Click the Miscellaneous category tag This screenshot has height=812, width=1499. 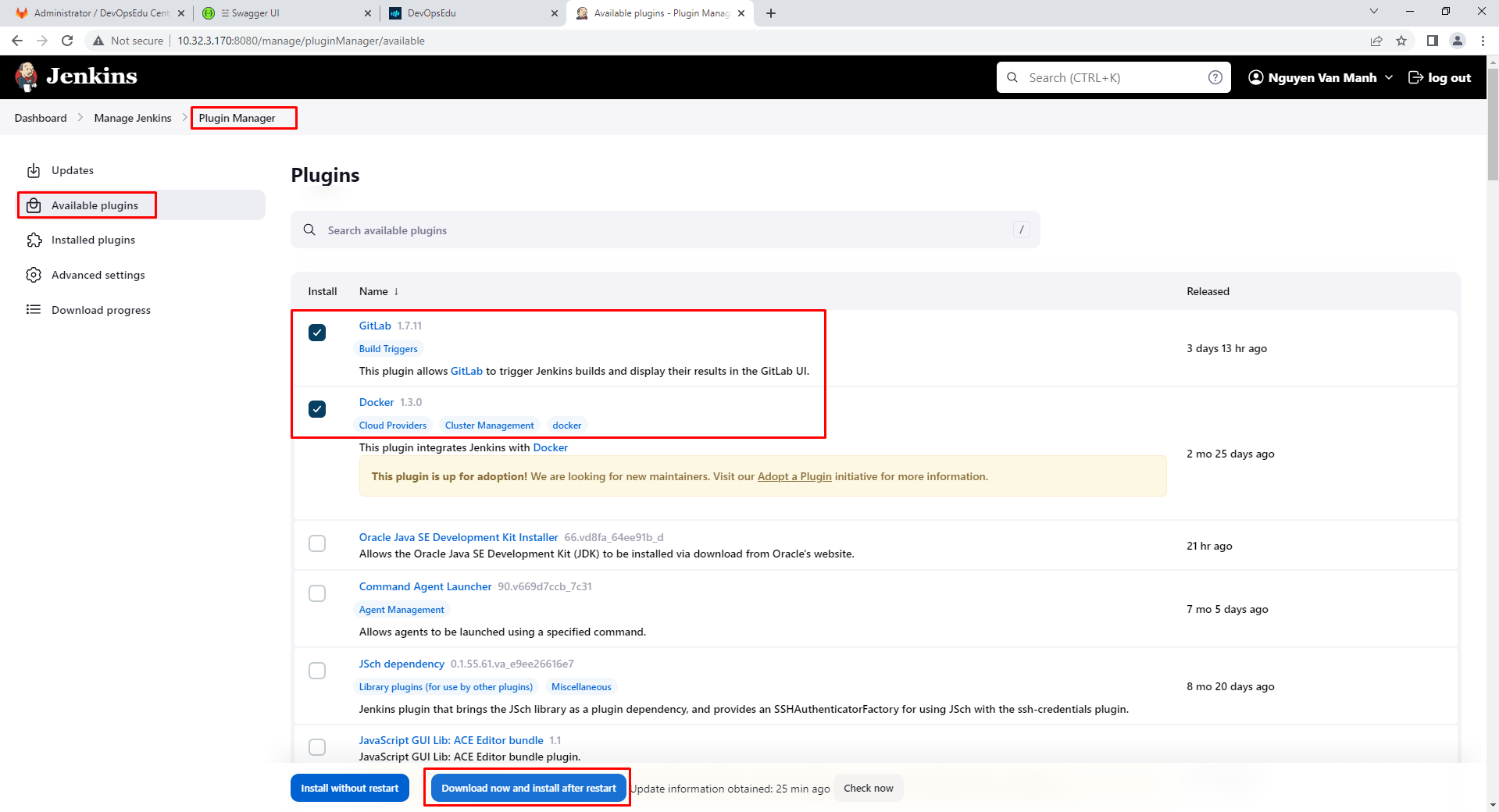point(581,687)
